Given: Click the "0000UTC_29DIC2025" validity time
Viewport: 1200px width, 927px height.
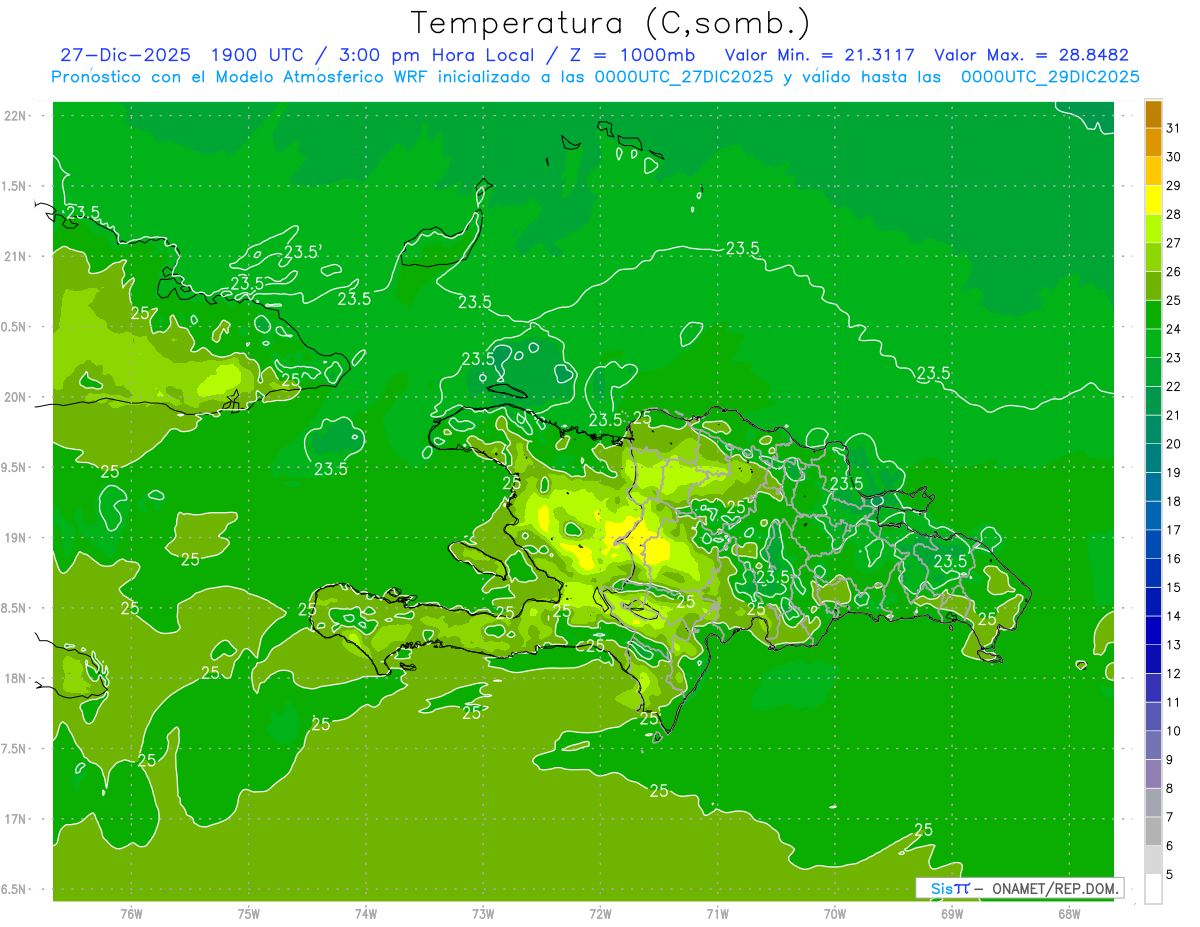Looking at the screenshot, I should (x=1050, y=77).
